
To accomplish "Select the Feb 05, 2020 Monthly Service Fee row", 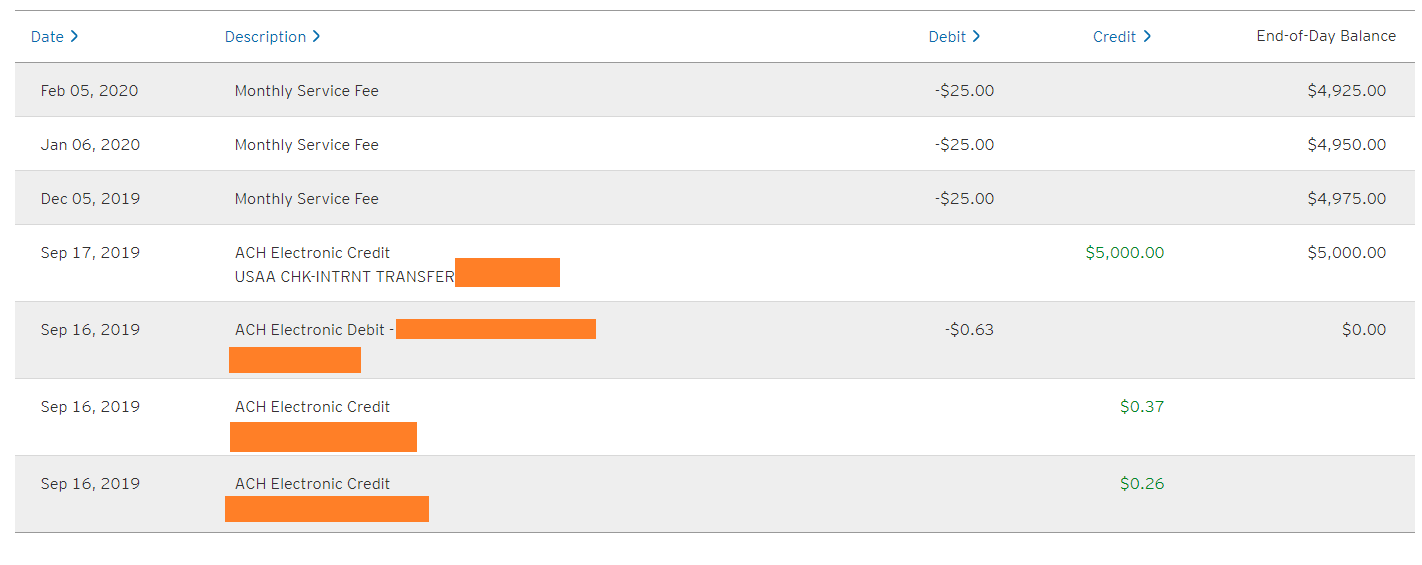I will pos(306,91).
